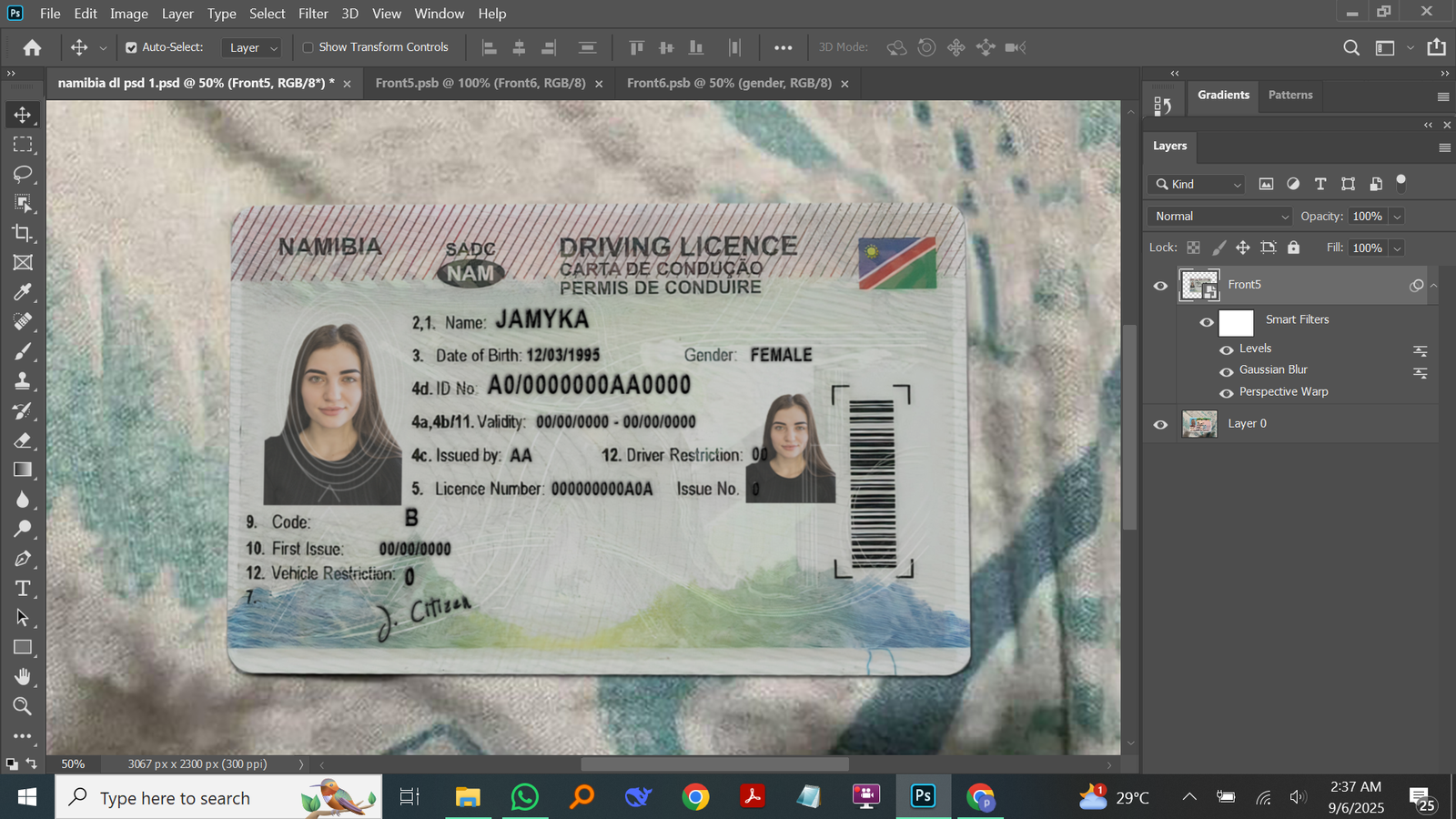Expand the Opacity slider dropdown

[1398, 217]
